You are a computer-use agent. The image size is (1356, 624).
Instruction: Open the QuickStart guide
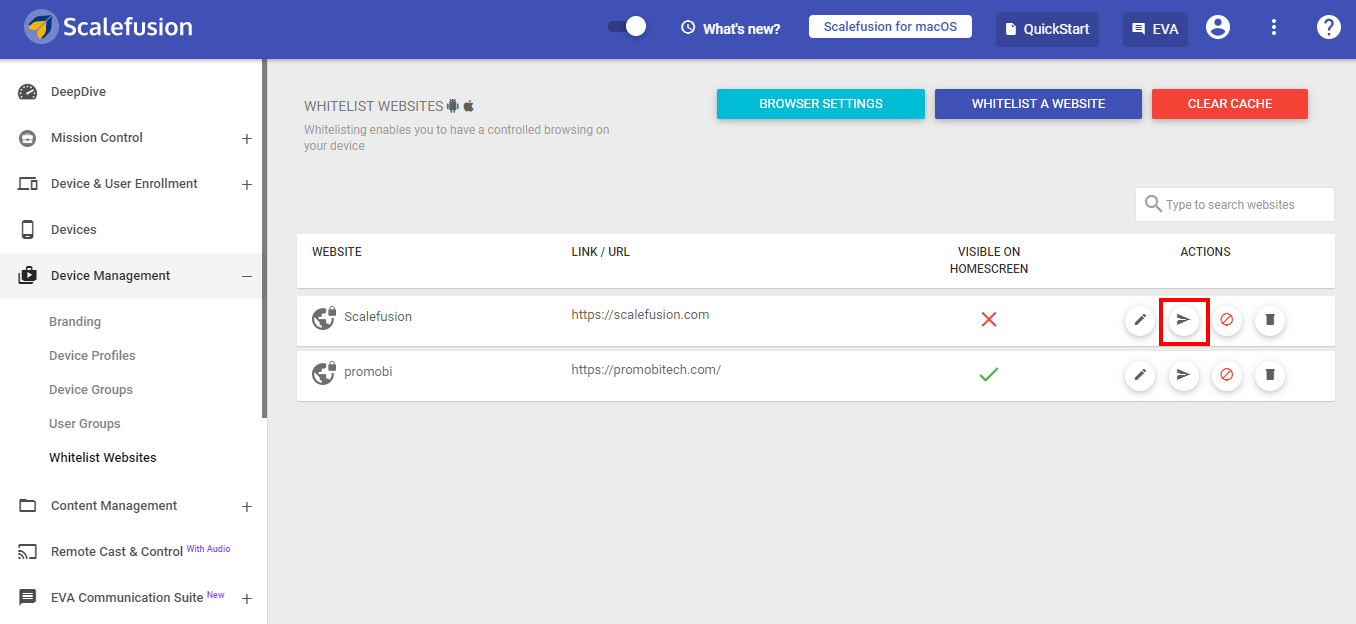[x=1047, y=29]
